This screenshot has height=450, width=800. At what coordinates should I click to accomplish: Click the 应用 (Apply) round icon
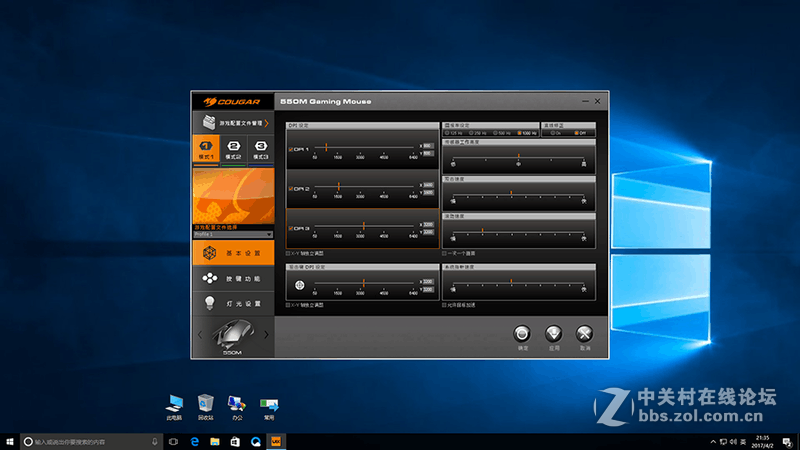coord(553,335)
